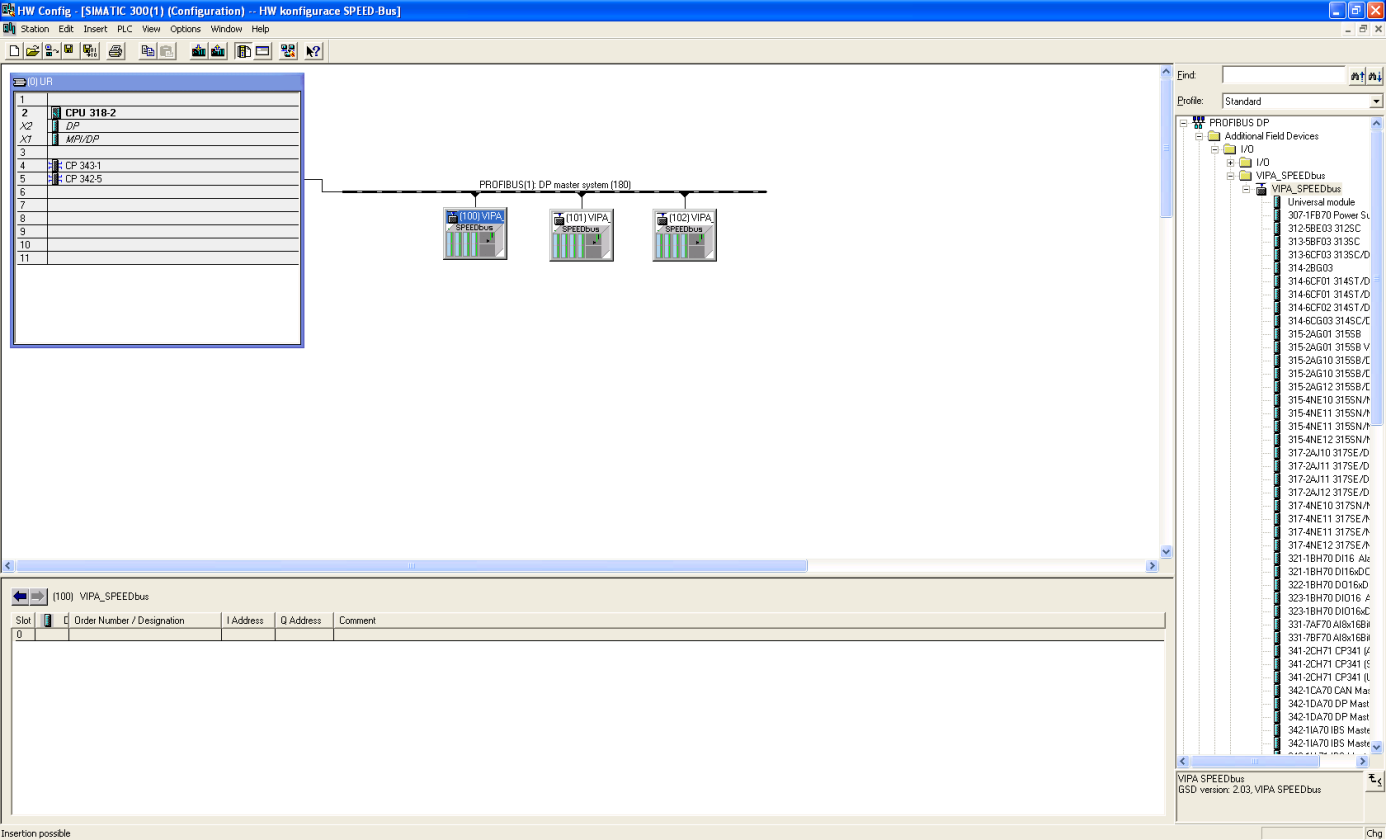Open the Edit menu
Viewport: 1386px width, 840px height.
tap(66, 29)
